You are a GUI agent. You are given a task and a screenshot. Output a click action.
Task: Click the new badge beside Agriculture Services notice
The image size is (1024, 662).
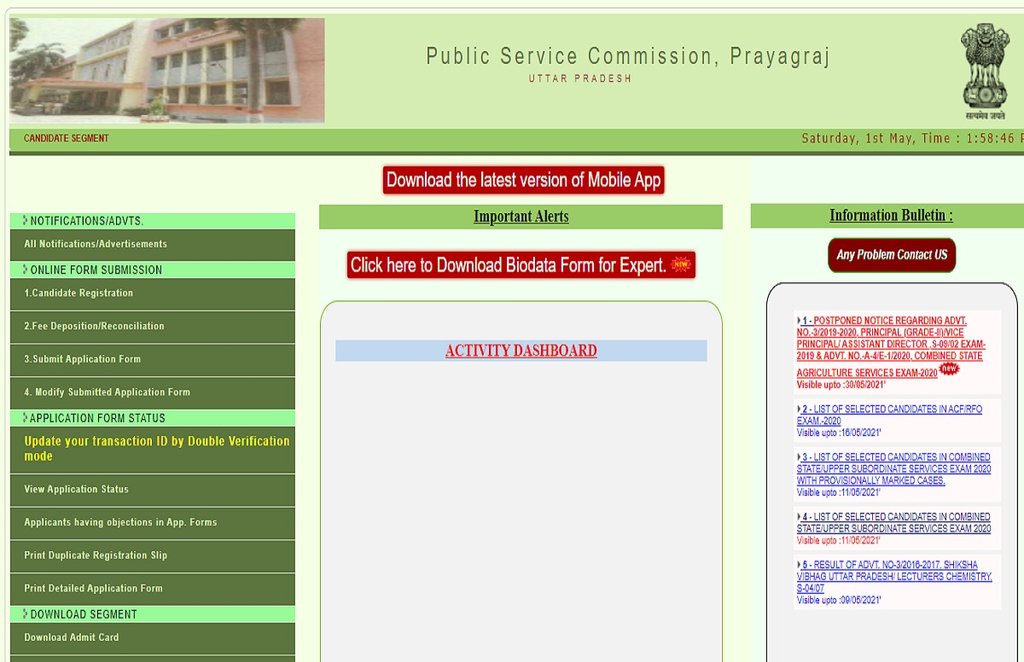pyautogui.click(x=949, y=368)
